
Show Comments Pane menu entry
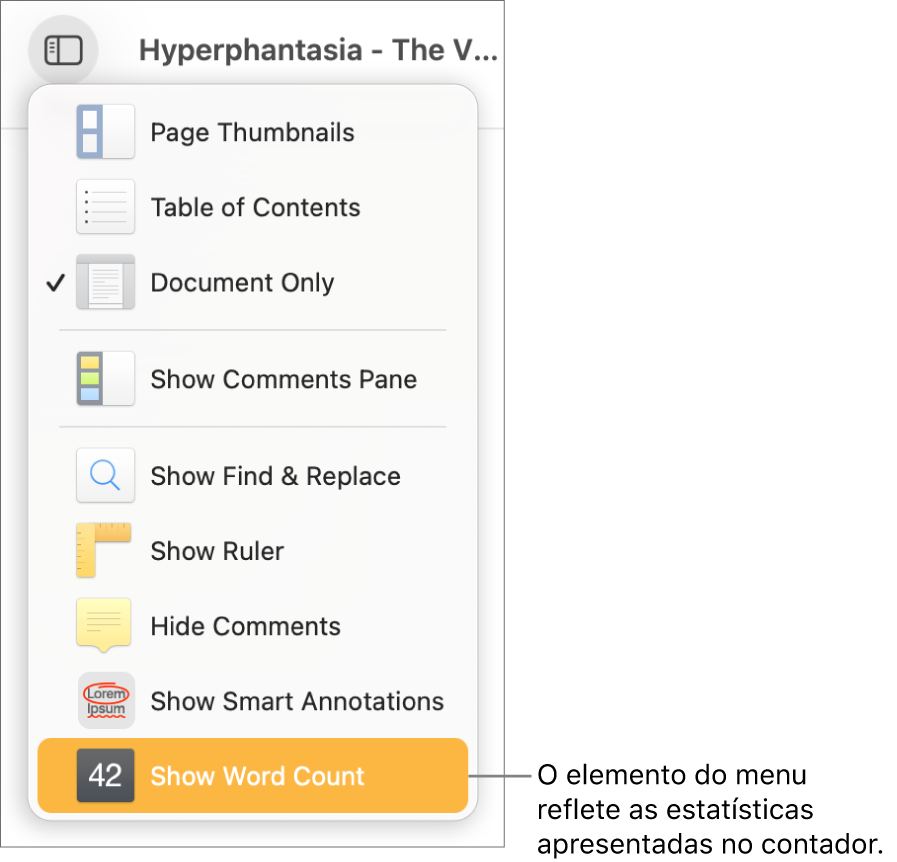pos(283,379)
